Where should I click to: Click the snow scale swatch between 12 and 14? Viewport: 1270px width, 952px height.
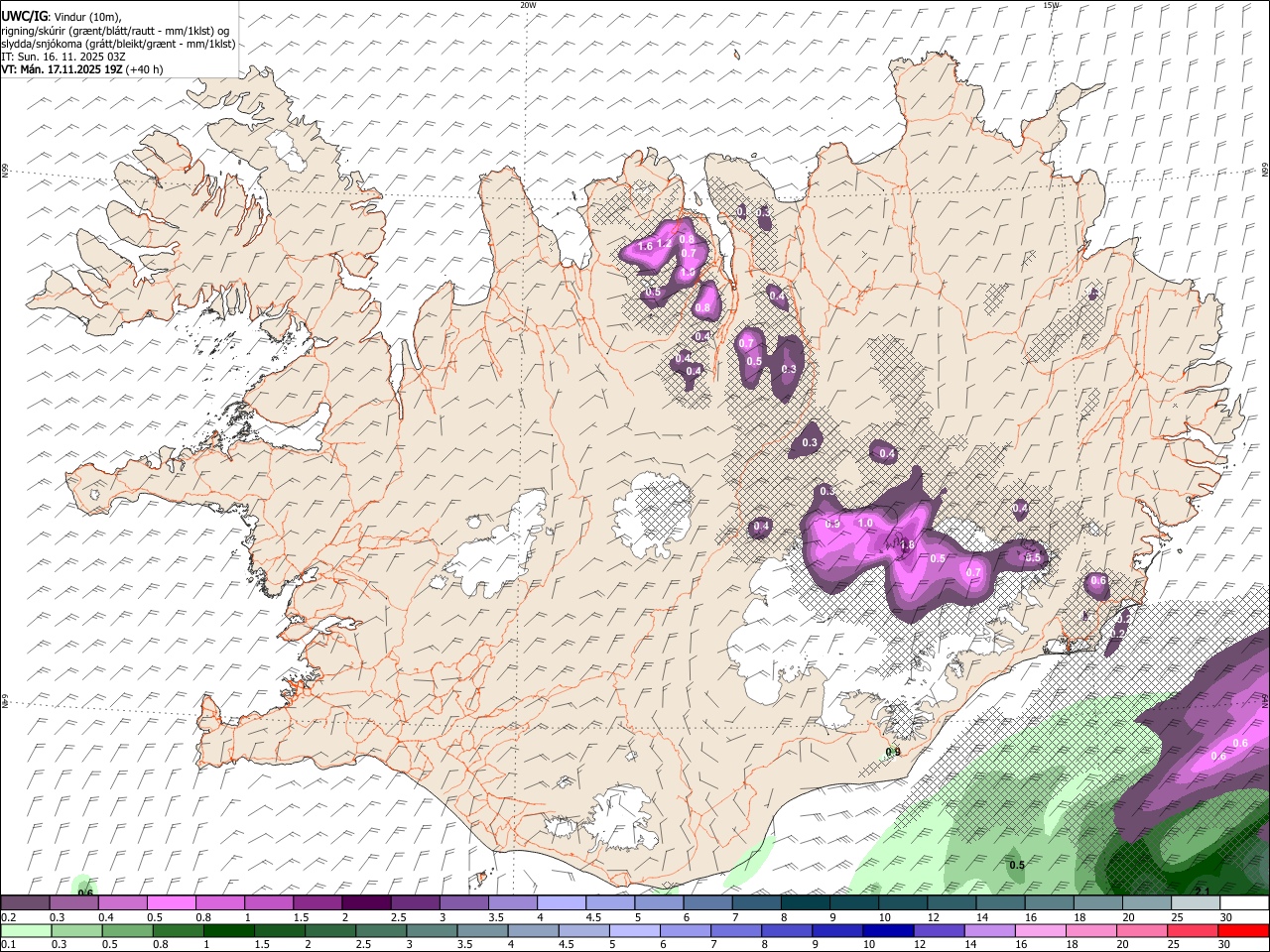pos(952,903)
